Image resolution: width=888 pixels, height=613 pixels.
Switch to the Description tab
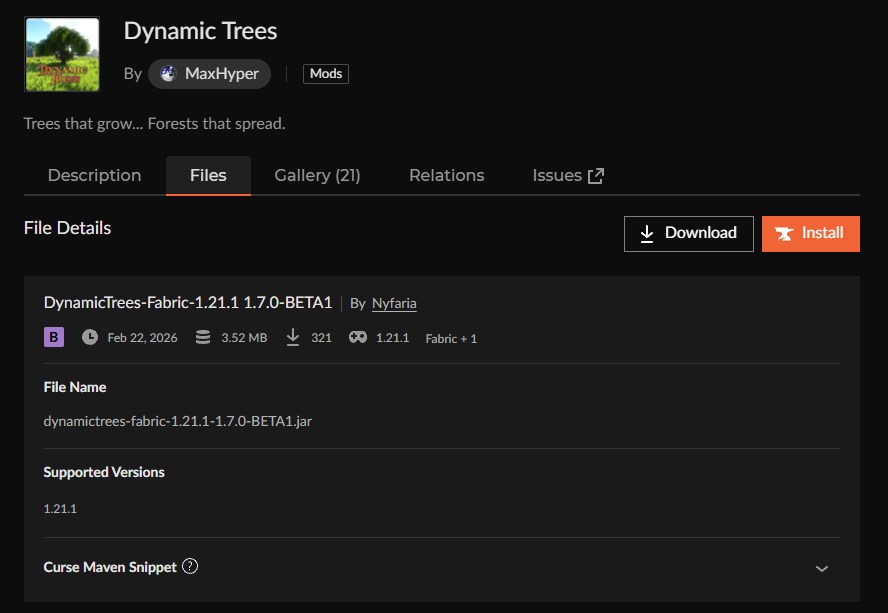pyautogui.click(x=94, y=175)
